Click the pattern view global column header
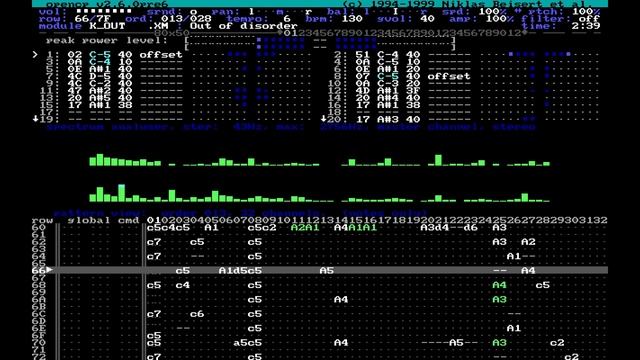Viewport: 640px width, 360px height. (89, 220)
